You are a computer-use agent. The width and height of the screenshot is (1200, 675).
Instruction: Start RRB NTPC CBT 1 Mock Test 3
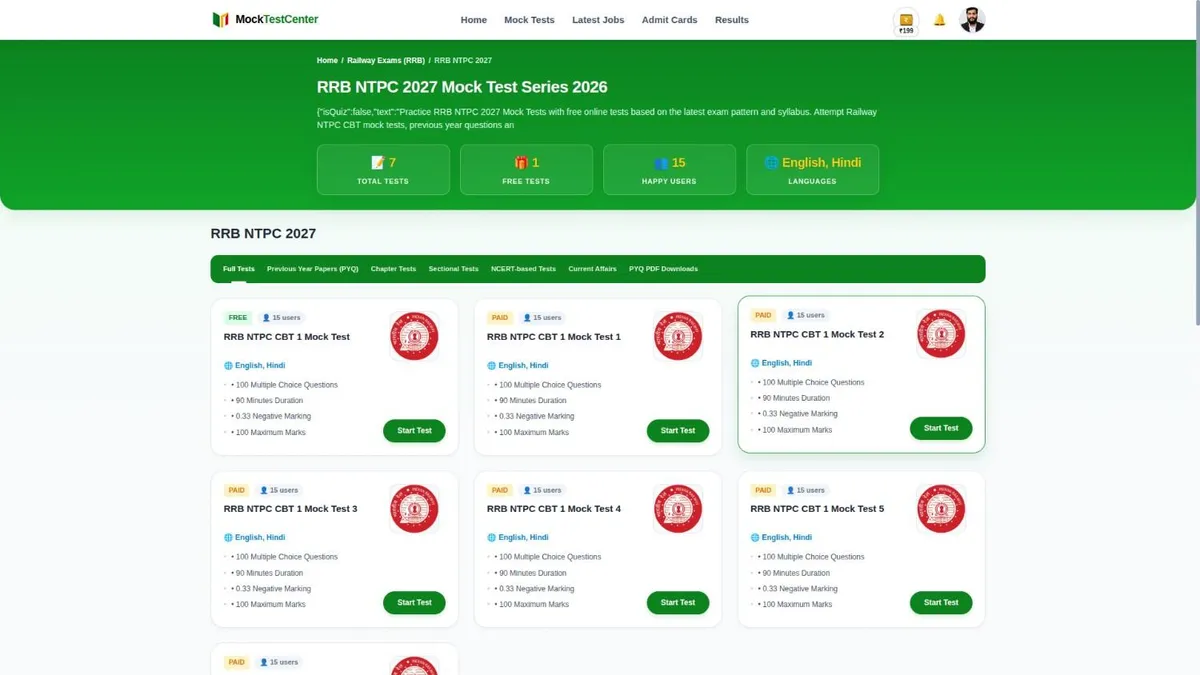pyautogui.click(x=414, y=603)
